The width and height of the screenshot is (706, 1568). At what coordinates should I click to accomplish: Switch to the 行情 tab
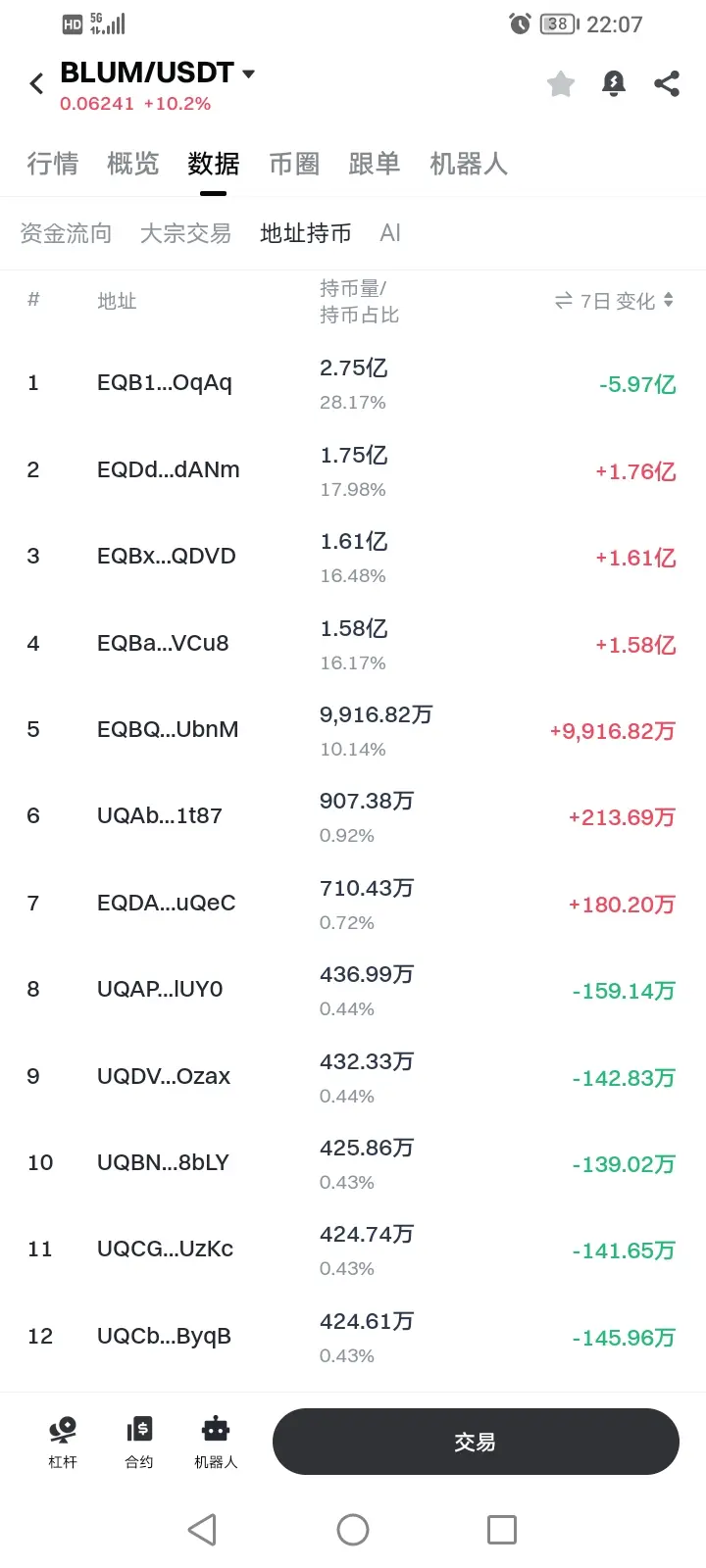coord(53,164)
